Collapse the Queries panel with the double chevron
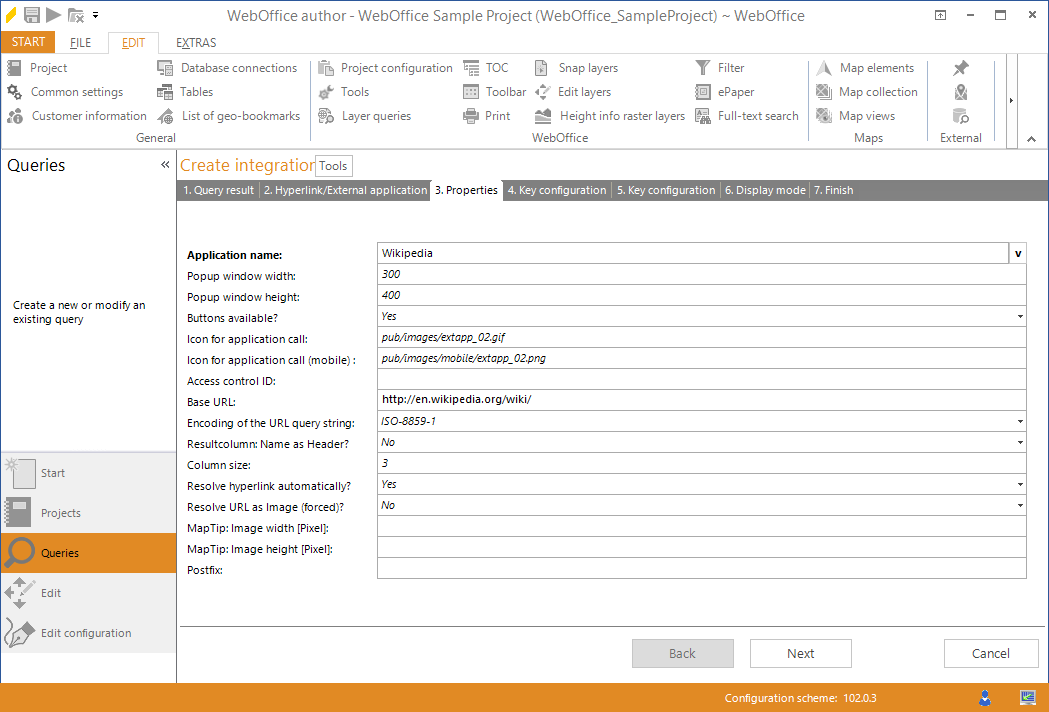Image resolution: width=1049 pixels, height=712 pixels. 165,164
